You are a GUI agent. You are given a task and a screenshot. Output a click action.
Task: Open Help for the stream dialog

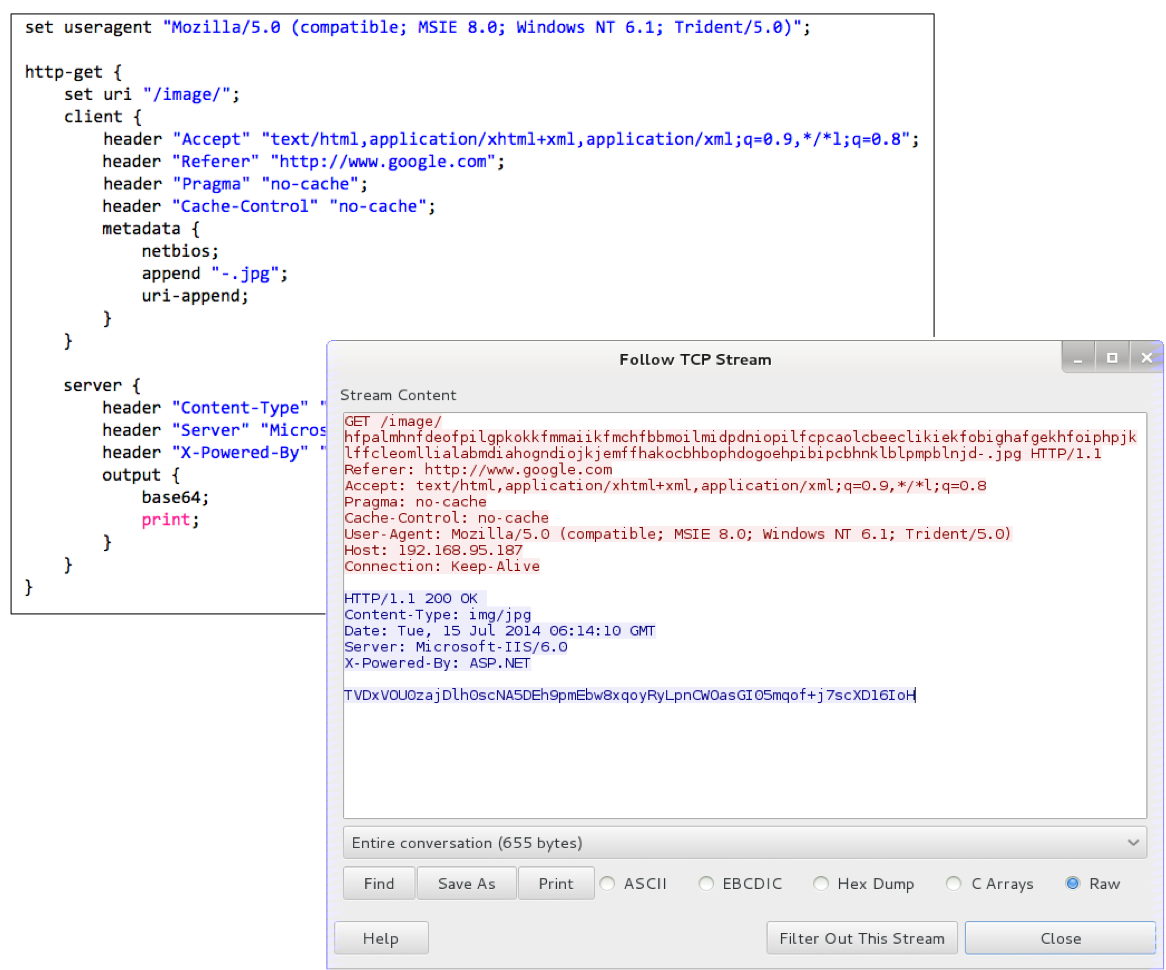click(380, 939)
